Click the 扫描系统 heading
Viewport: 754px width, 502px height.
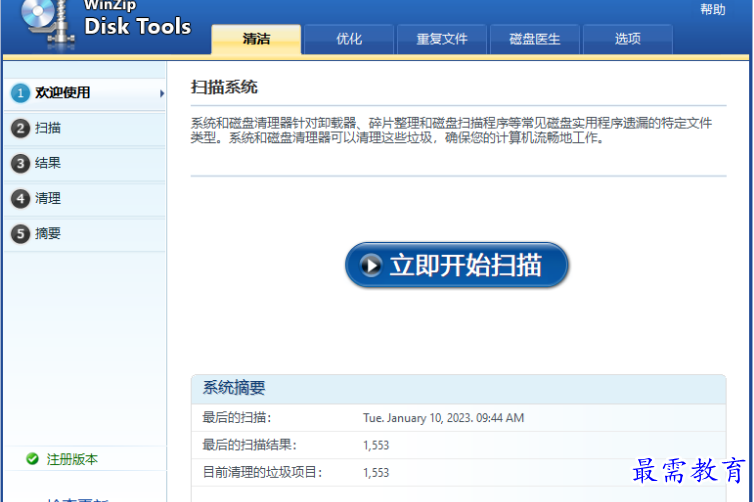(224, 87)
